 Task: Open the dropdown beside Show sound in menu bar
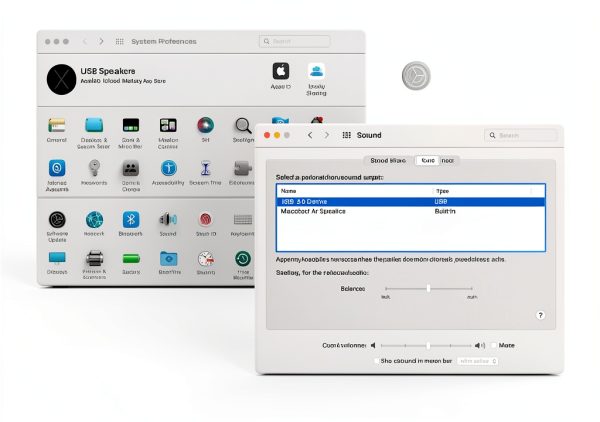(x=478, y=361)
